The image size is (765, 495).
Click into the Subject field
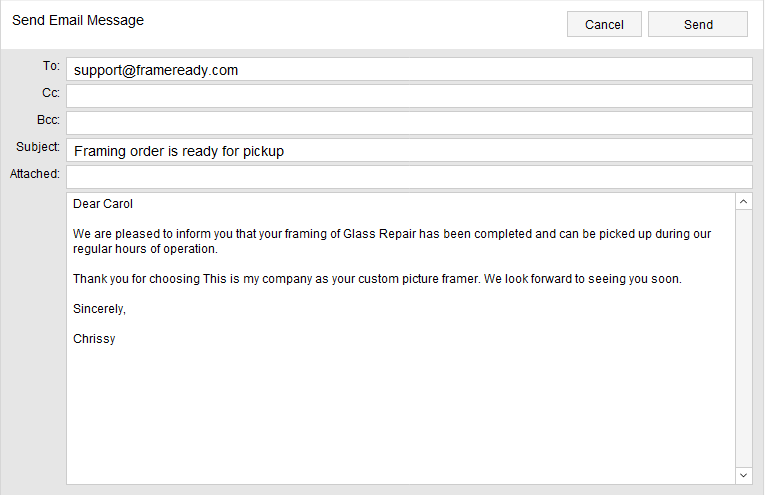tap(409, 150)
